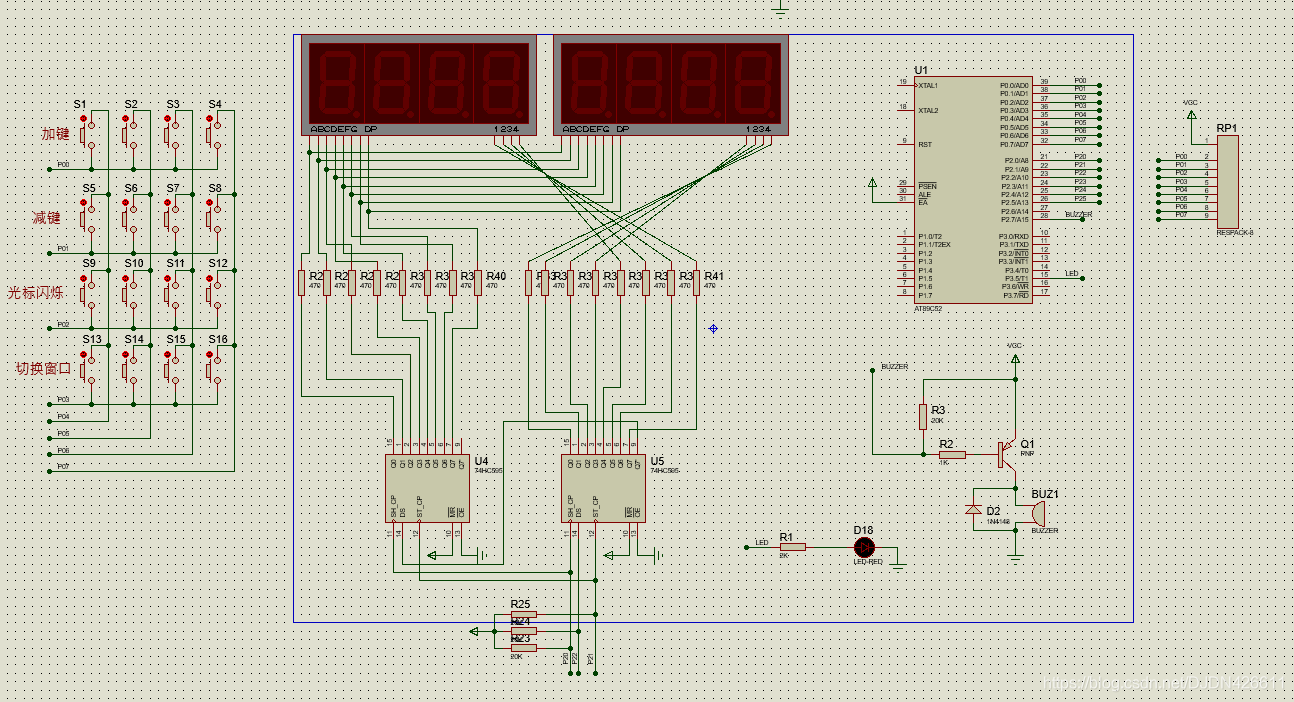
Task: Select the 1N4148 diode D2
Action: (973, 509)
